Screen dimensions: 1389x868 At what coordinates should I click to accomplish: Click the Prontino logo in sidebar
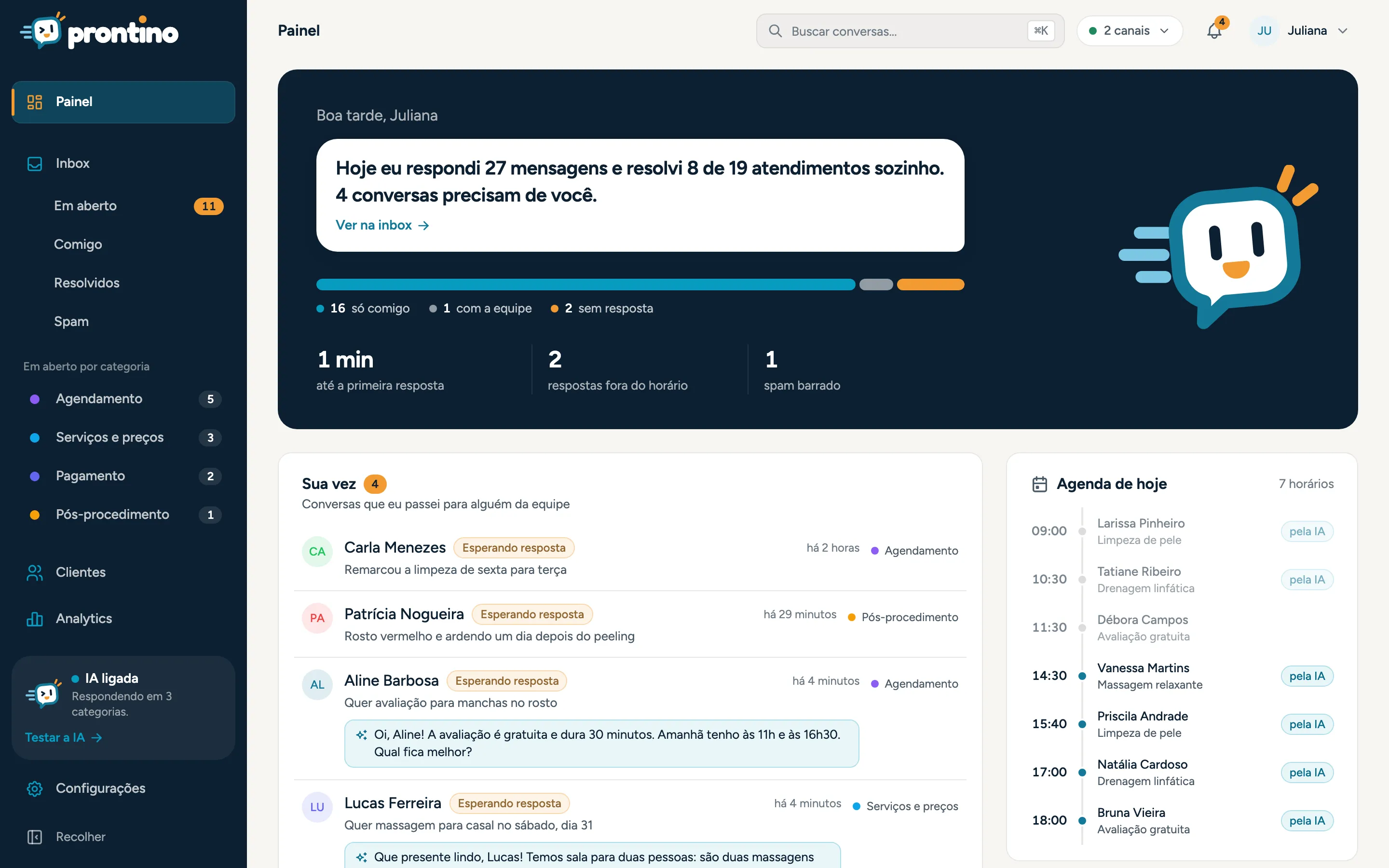pos(99,31)
